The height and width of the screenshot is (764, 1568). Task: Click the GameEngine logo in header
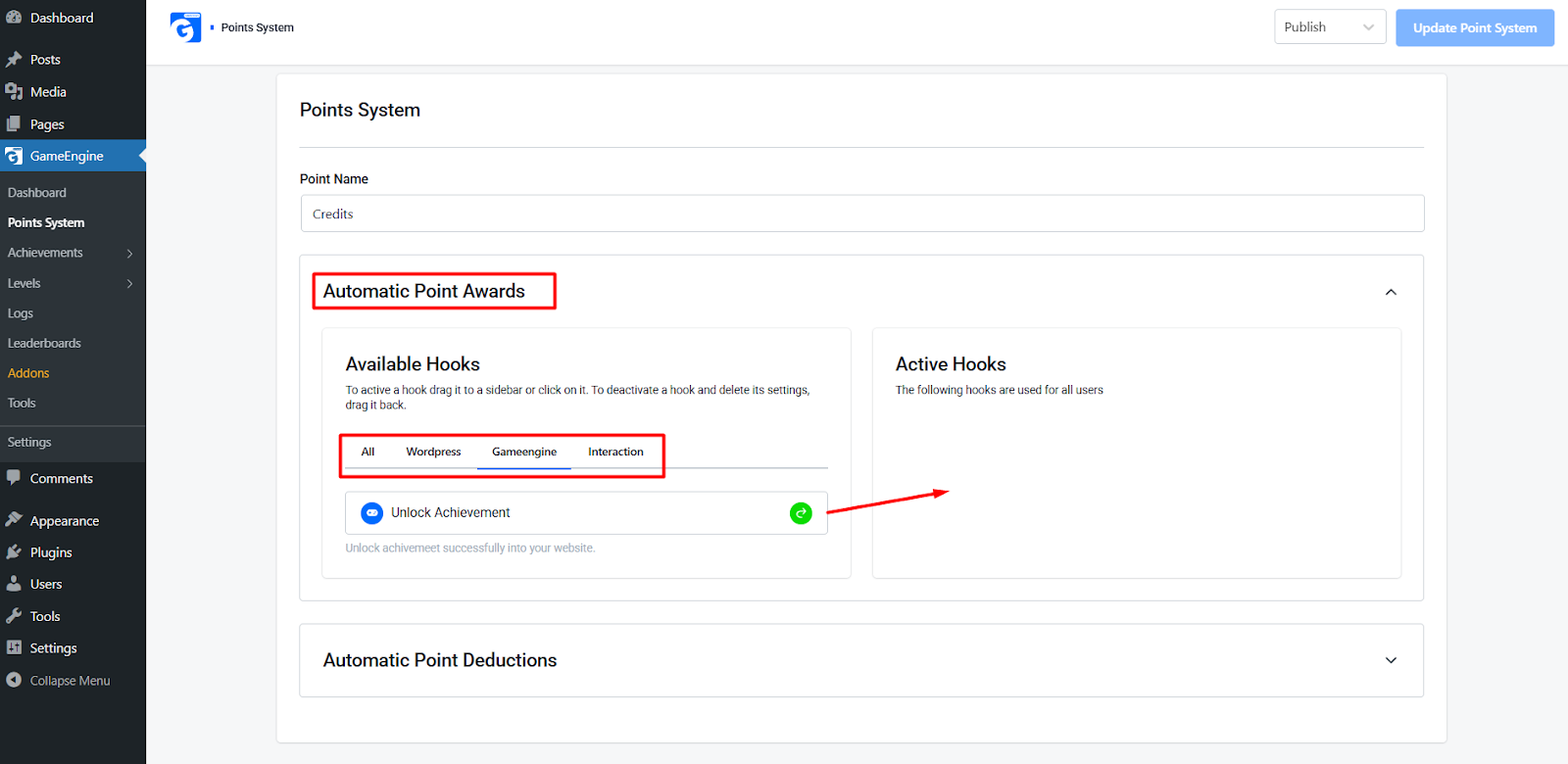[x=185, y=27]
